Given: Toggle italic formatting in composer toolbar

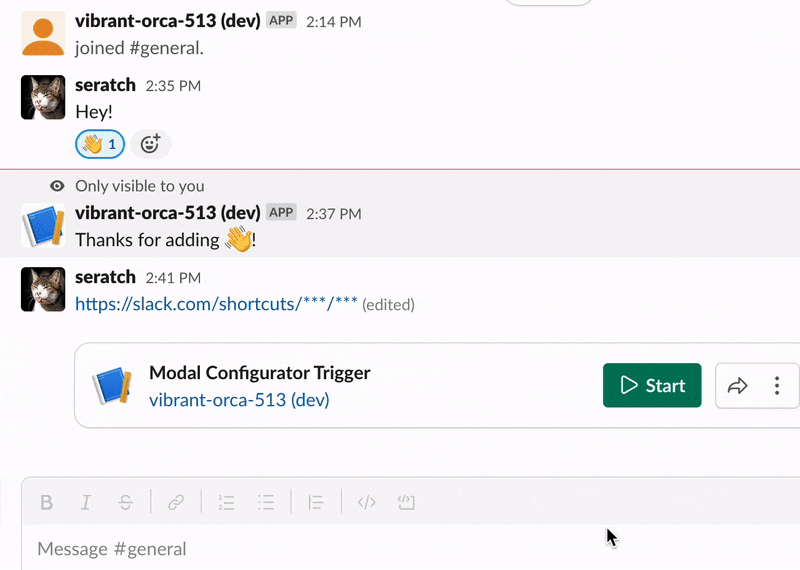Looking at the screenshot, I should click(86, 503).
